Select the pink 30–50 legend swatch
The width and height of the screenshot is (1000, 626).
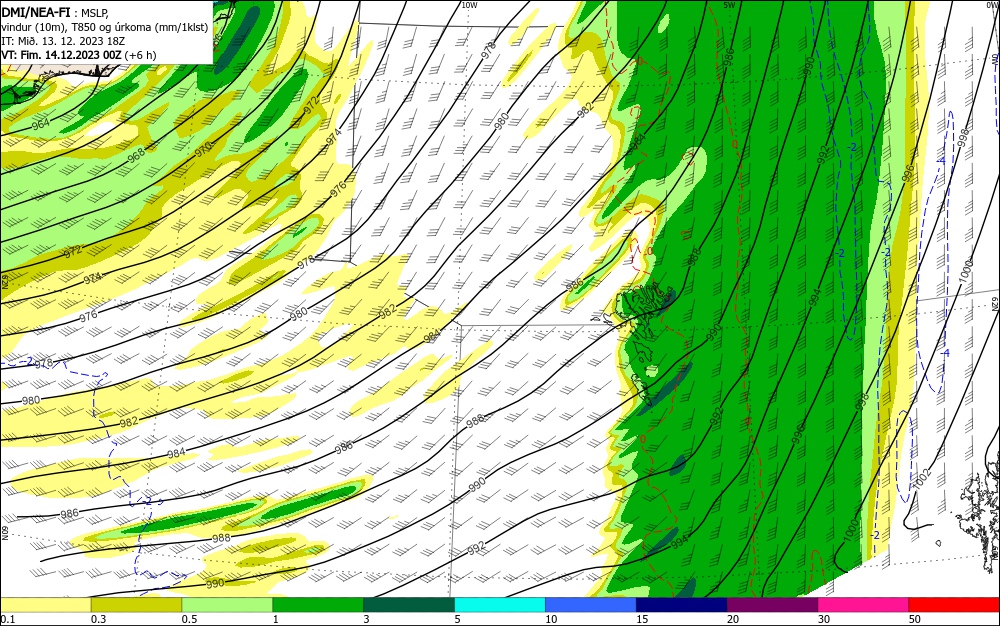tap(864, 605)
